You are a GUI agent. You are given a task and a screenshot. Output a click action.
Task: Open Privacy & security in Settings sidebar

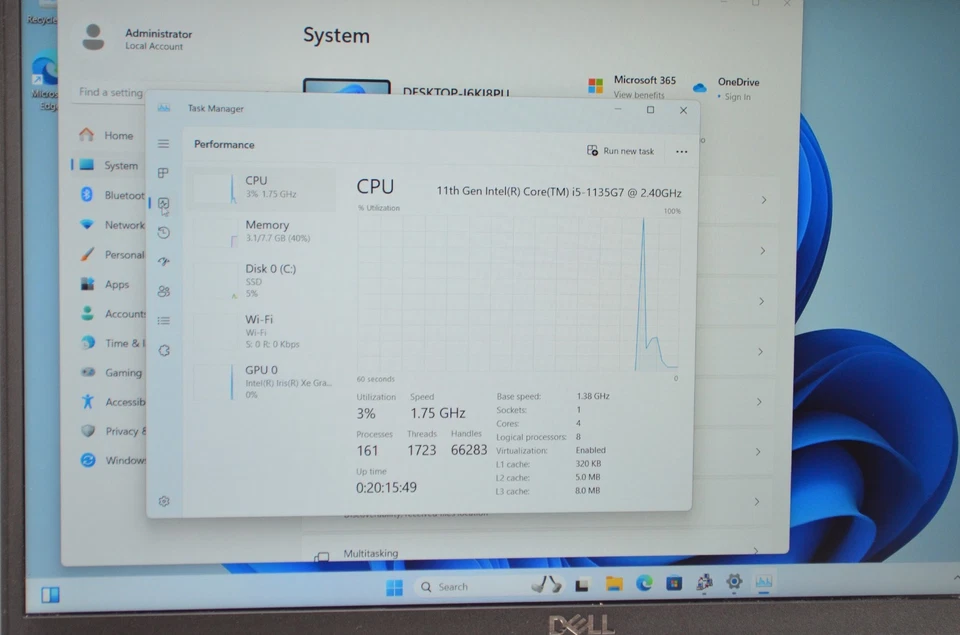point(111,431)
